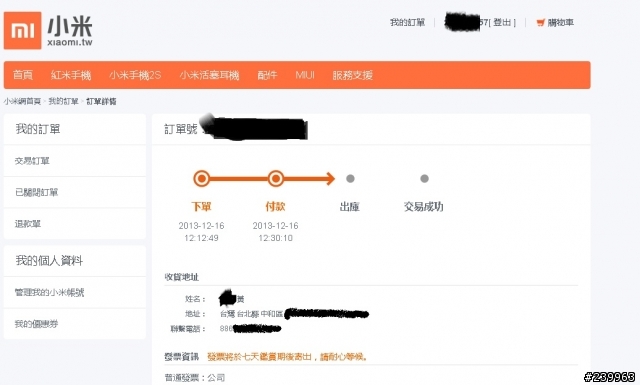Select 退款單 in sidebar
This screenshot has height=385, width=640.
(x=28, y=224)
